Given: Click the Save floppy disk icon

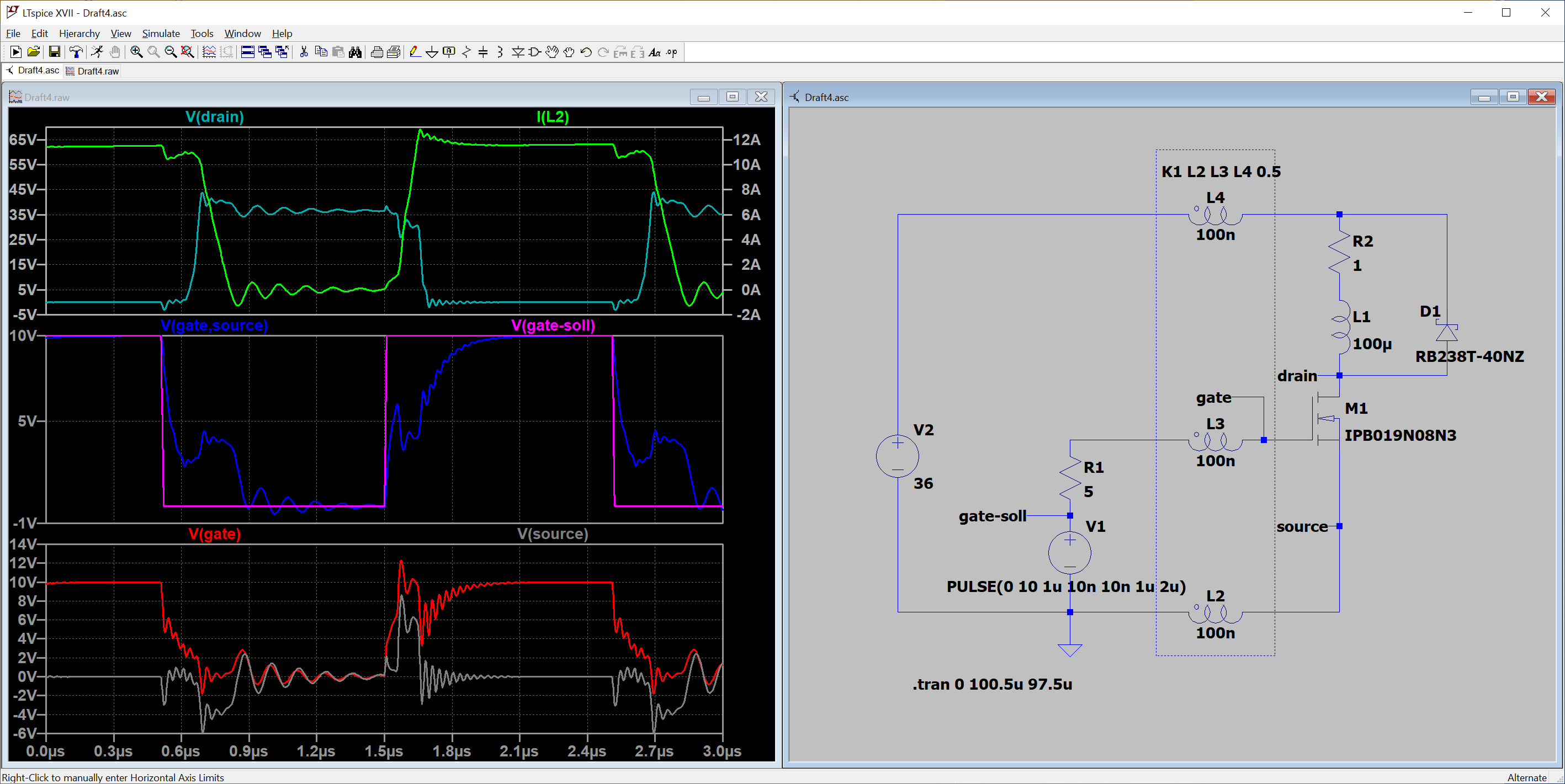Looking at the screenshot, I should [54, 52].
